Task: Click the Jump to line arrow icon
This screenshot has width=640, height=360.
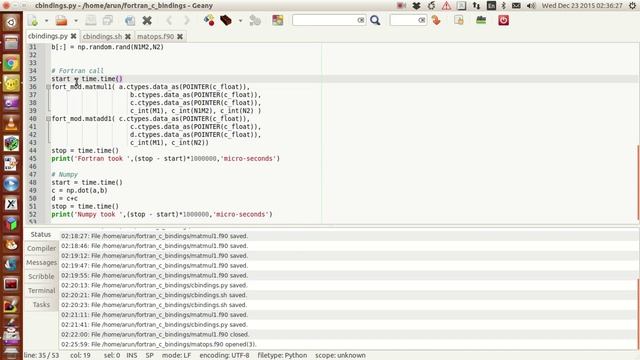Action: pos(436,20)
